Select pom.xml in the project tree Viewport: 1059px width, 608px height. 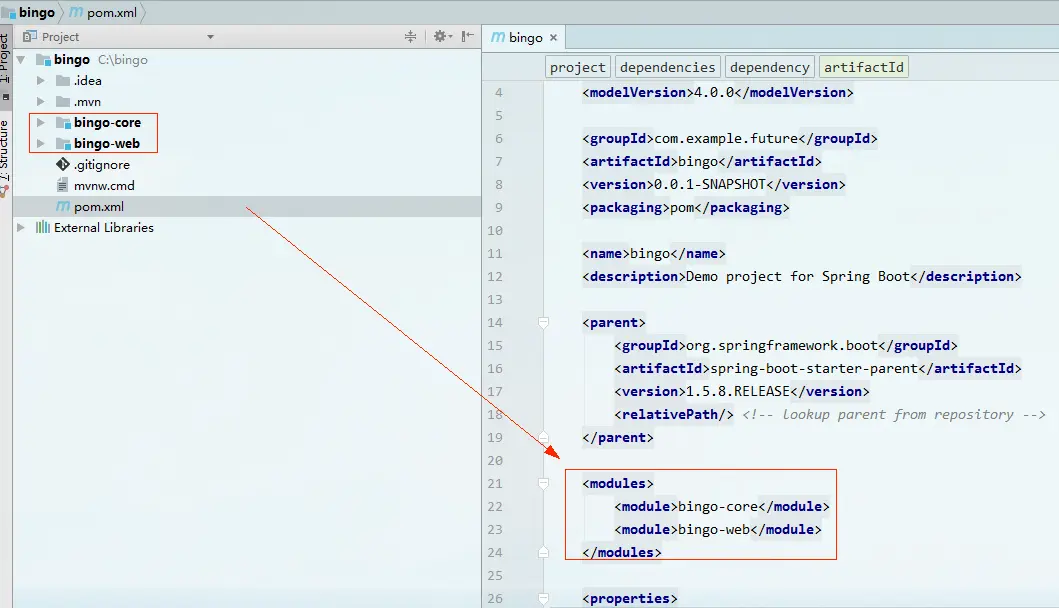pyautogui.click(x=99, y=206)
